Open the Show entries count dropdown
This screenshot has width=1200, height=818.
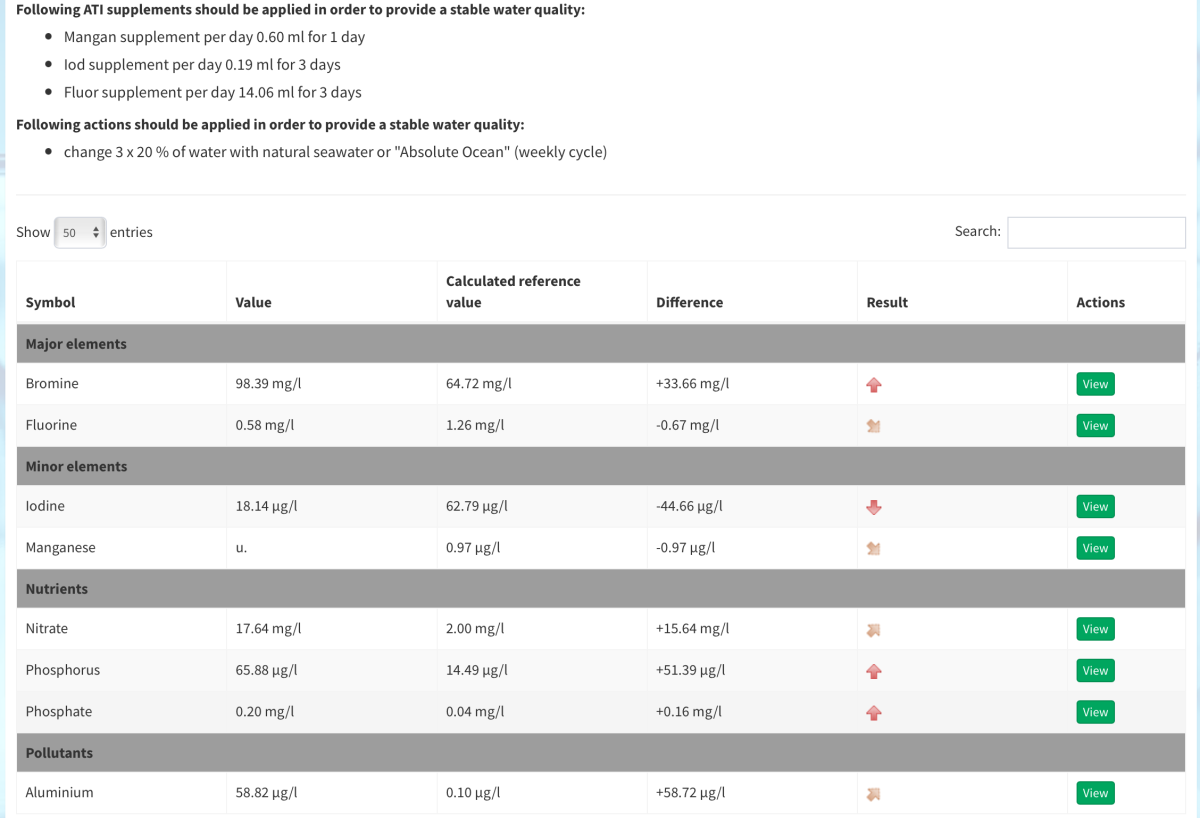(x=80, y=232)
